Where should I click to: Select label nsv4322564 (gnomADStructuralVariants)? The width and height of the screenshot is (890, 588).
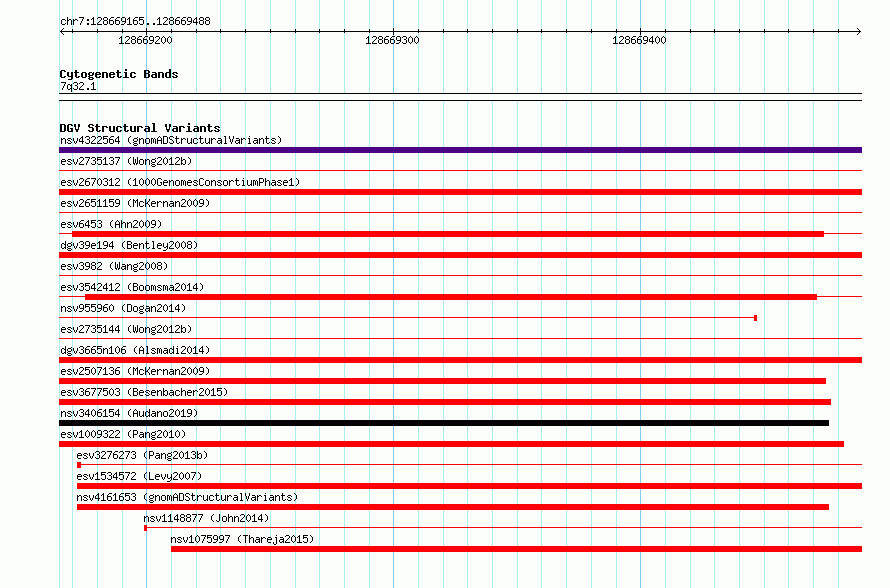[171, 140]
